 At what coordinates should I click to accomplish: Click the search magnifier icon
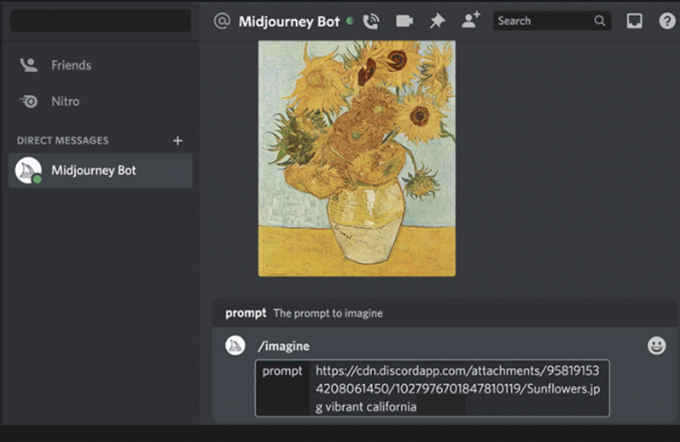point(600,21)
